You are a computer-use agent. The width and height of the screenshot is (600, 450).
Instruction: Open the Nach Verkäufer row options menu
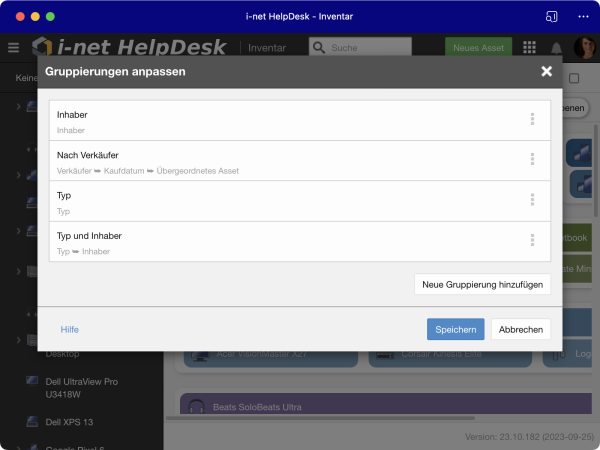click(532, 160)
